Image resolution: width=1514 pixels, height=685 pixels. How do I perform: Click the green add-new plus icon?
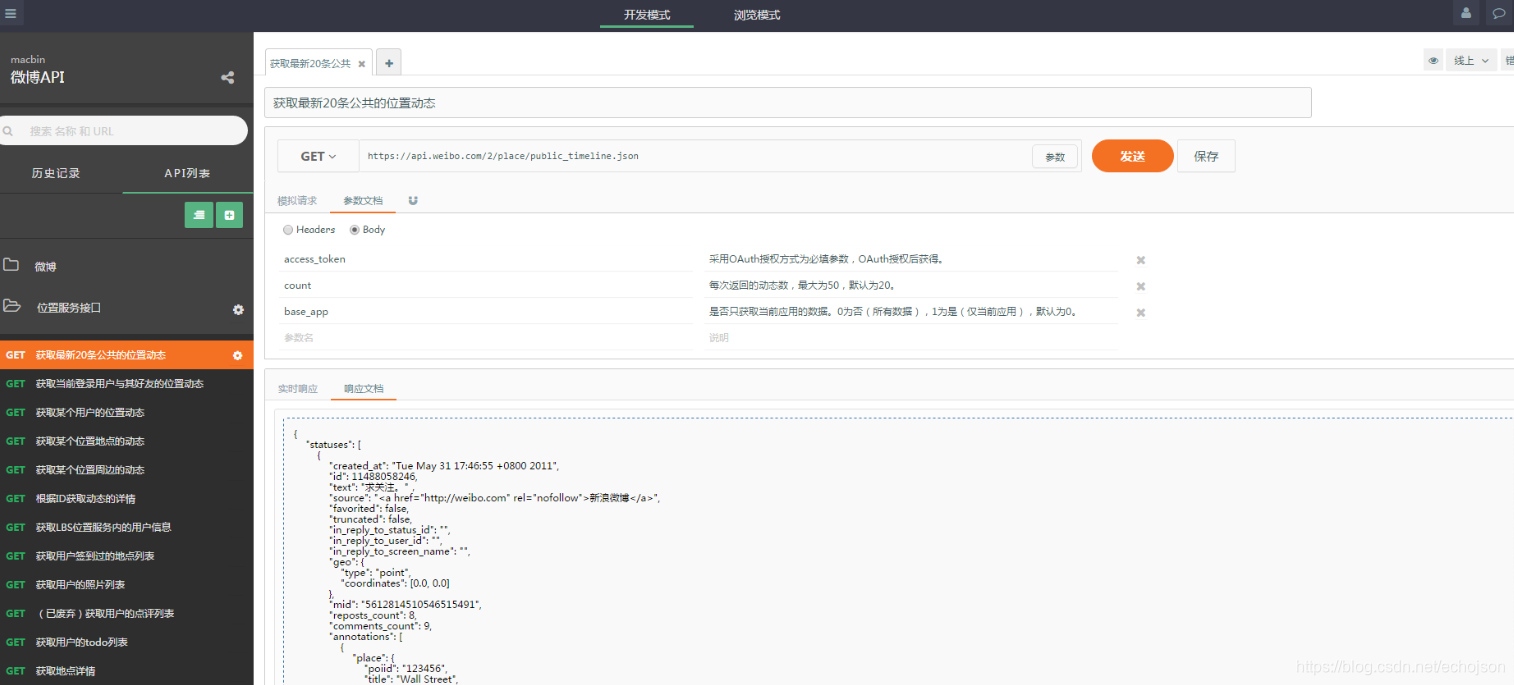pos(229,214)
